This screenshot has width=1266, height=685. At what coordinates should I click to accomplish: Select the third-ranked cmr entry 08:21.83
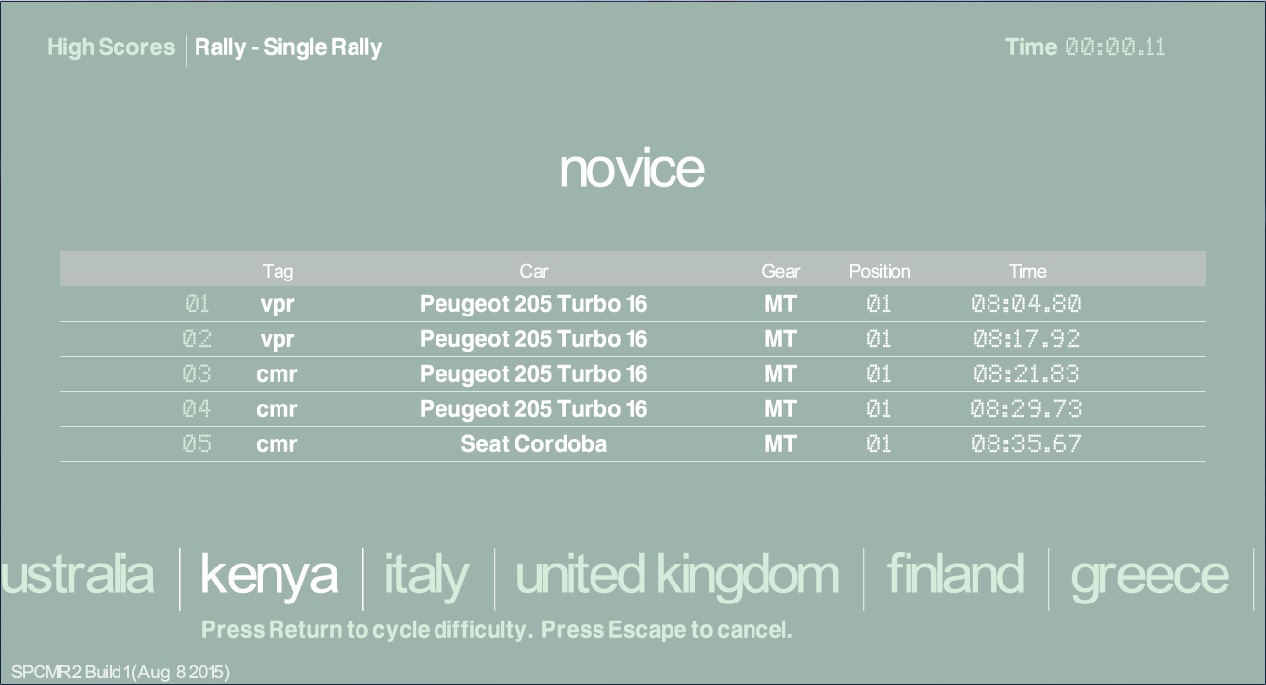pos(1026,374)
